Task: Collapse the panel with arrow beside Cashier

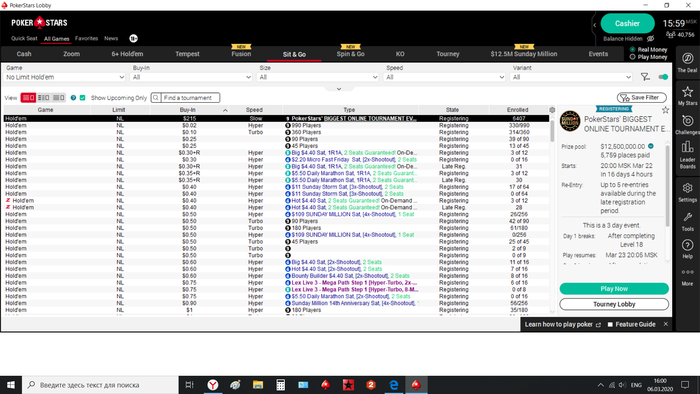Action: point(595,25)
